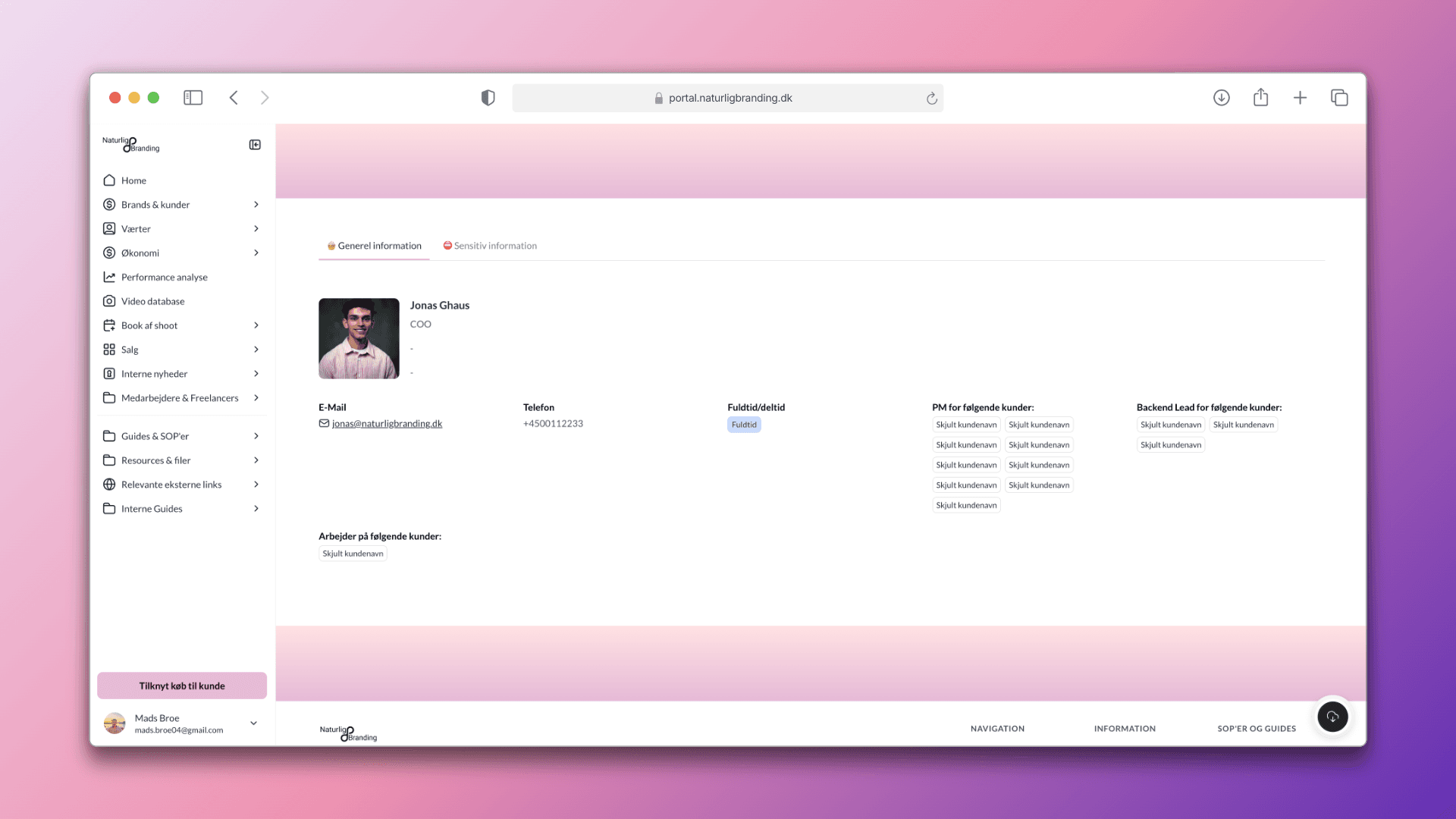Viewport: 1456px width, 819px height.
Task: Select the Generel information tab
Action: click(x=374, y=246)
